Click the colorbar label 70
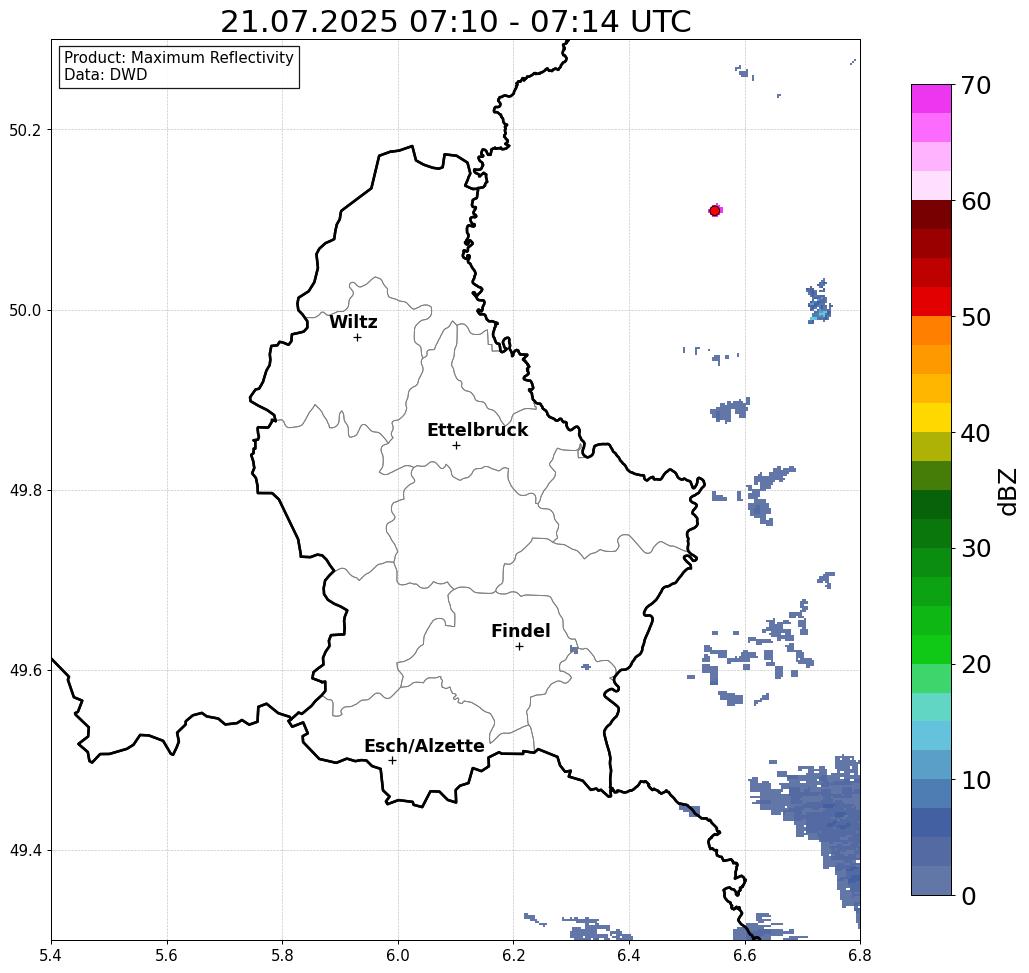The image size is (1029, 973). (976, 85)
